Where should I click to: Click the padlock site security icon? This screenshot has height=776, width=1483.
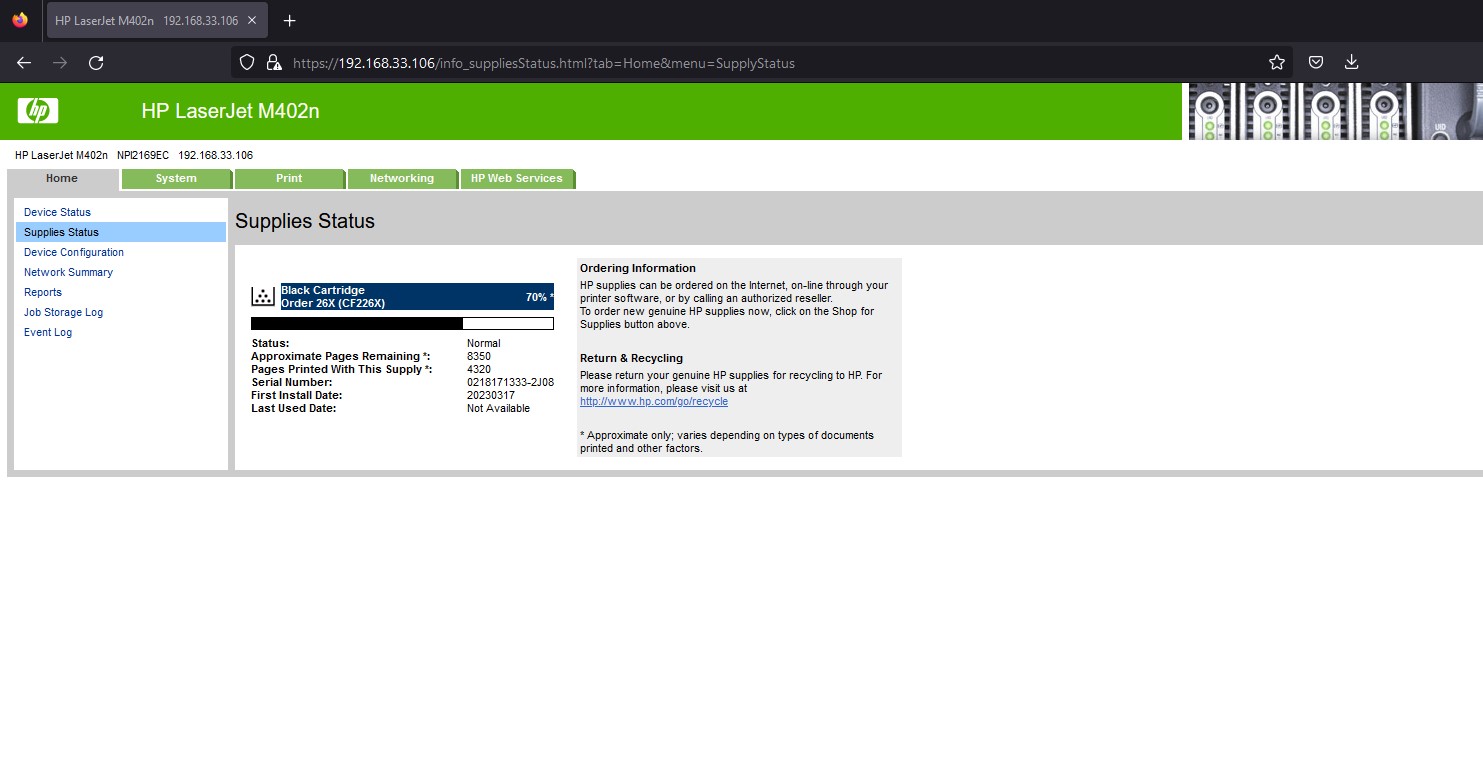[274, 63]
